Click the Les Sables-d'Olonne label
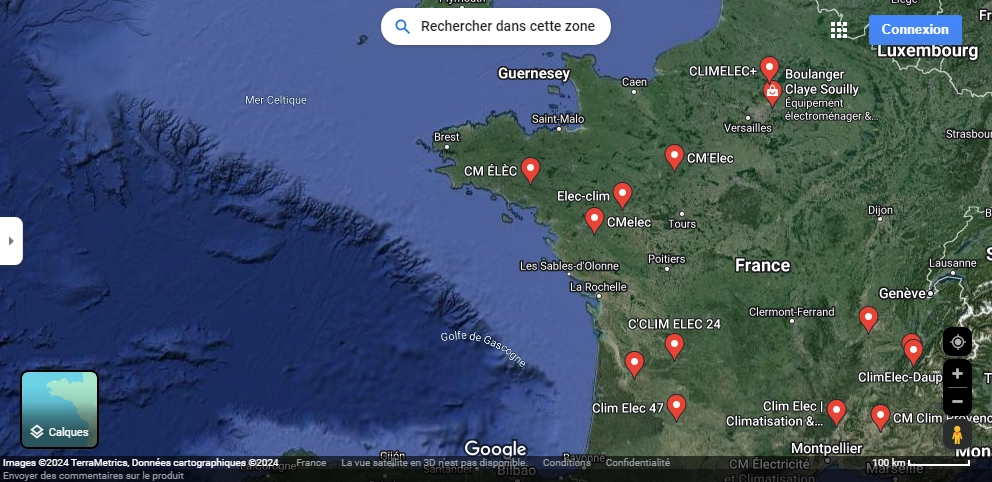Image resolution: width=992 pixels, height=482 pixels. click(x=569, y=266)
